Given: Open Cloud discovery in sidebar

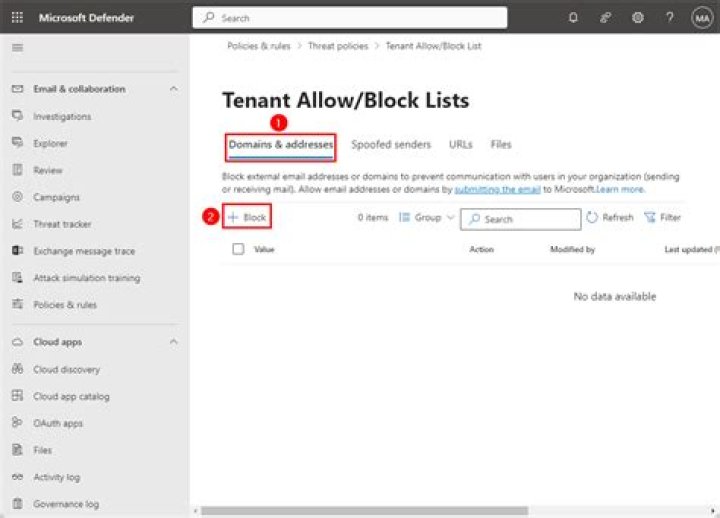Looking at the screenshot, I should point(66,369).
